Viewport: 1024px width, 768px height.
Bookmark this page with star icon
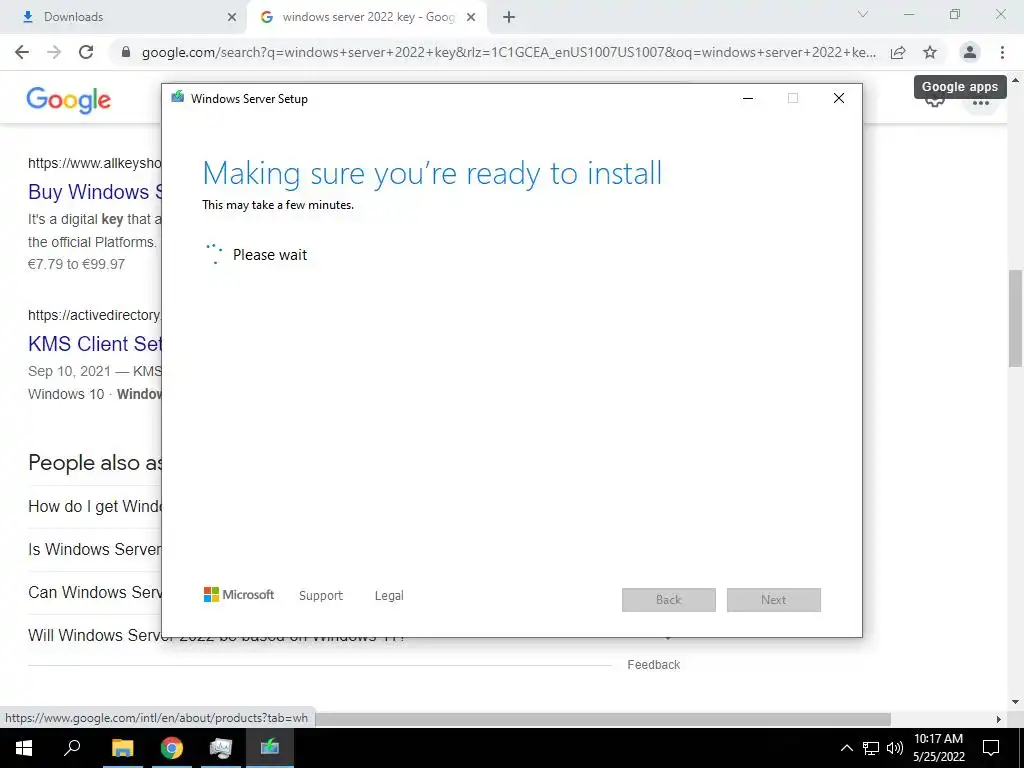tap(930, 52)
